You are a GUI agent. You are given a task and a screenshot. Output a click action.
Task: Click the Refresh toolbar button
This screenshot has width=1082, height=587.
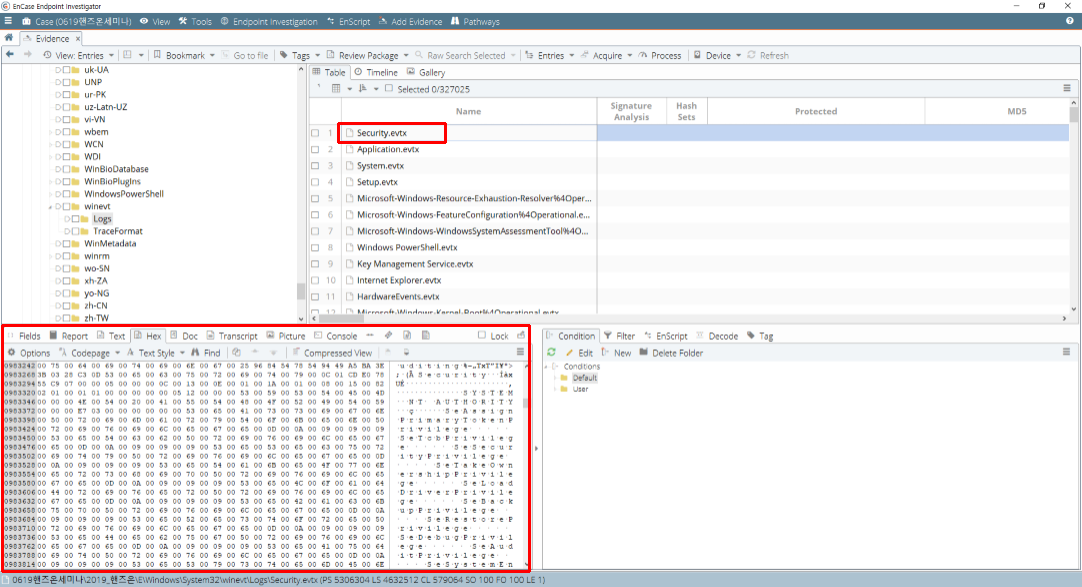pyautogui.click(x=768, y=55)
